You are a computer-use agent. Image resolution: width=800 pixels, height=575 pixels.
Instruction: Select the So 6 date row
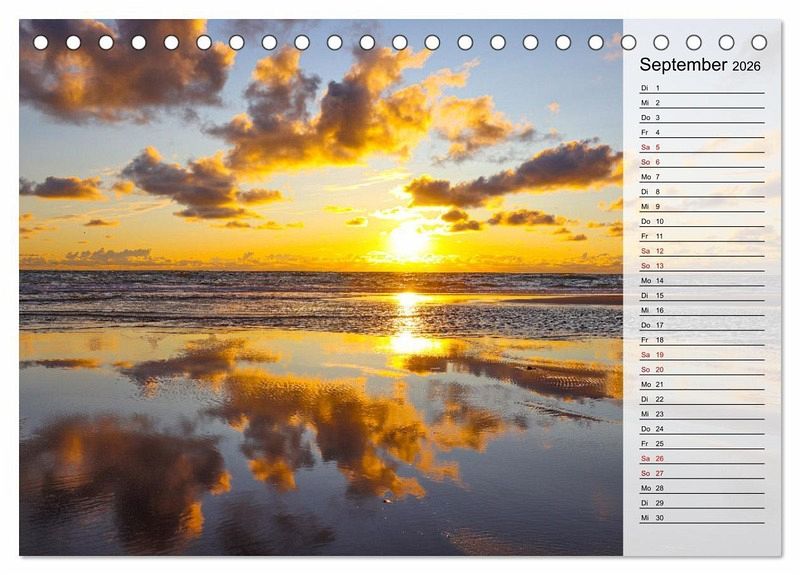(701, 162)
